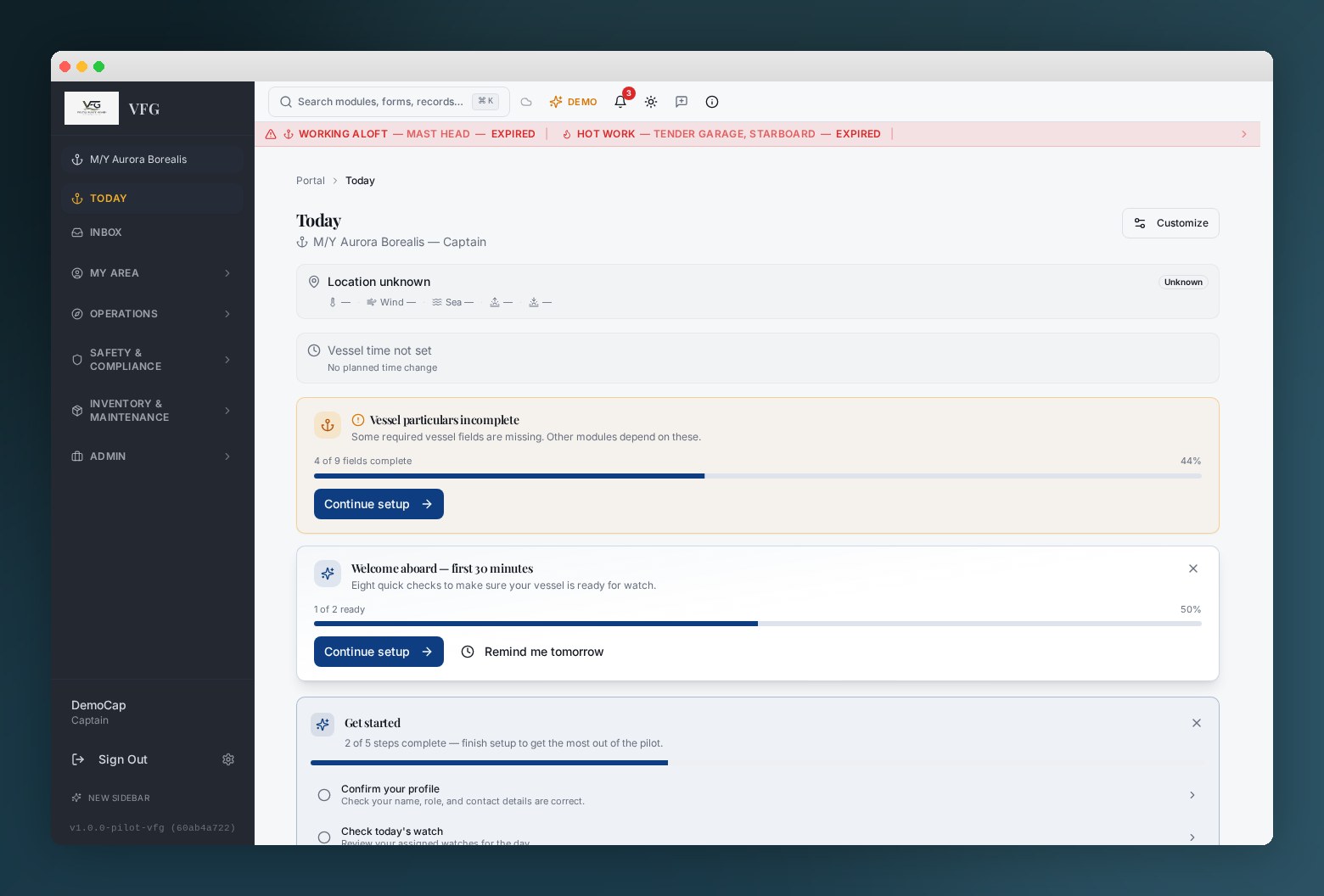The width and height of the screenshot is (1324, 896).
Task: Continue setup in the Welcome aboard card
Action: (379, 652)
